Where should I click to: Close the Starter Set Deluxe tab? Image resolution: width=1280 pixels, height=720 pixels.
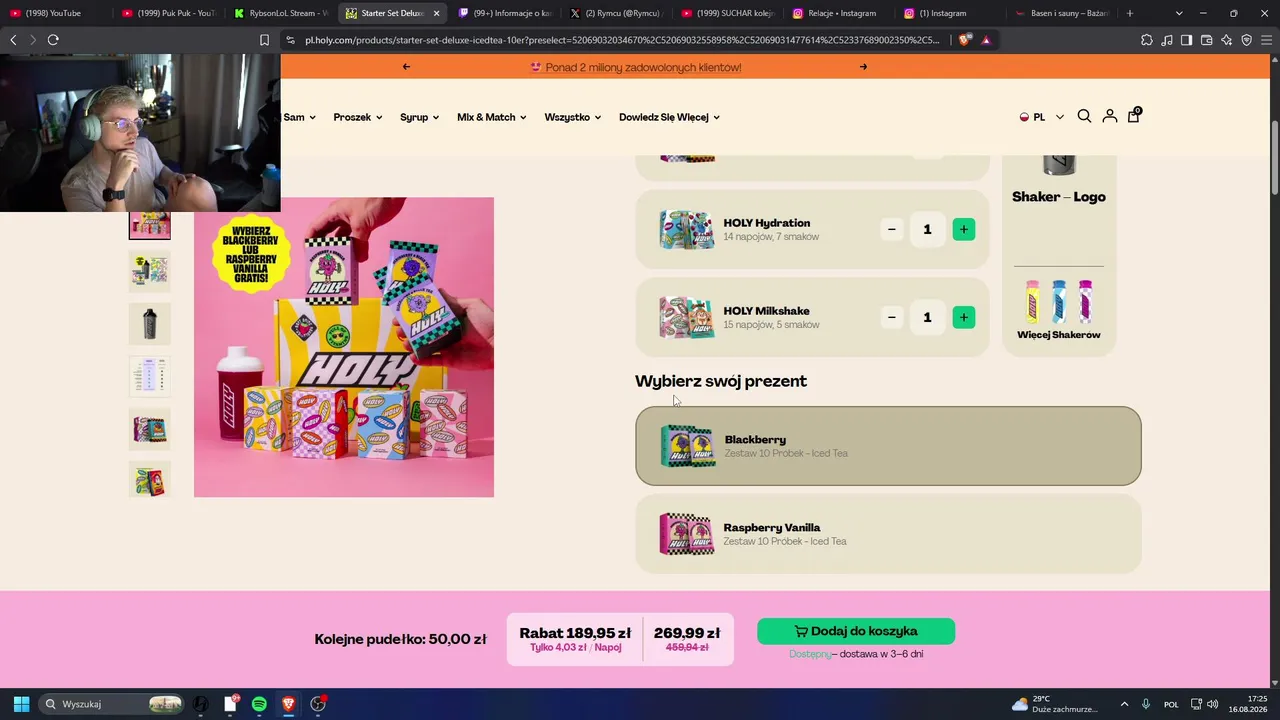(436, 13)
